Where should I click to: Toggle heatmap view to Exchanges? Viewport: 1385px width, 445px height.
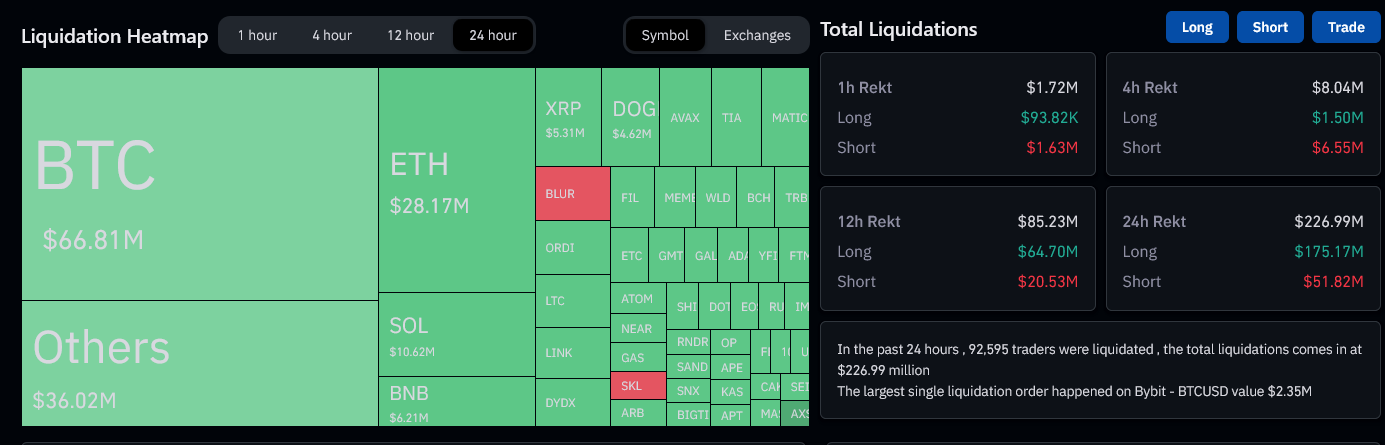click(757, 36)
